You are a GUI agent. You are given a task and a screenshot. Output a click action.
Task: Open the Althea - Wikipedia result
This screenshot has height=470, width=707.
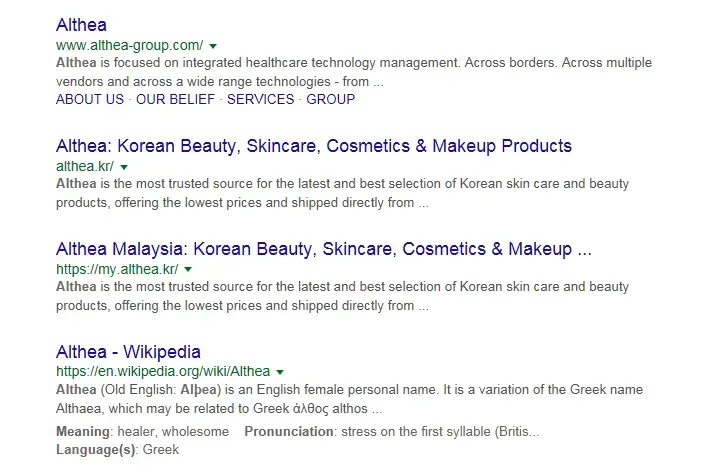(x=128, y=352)
